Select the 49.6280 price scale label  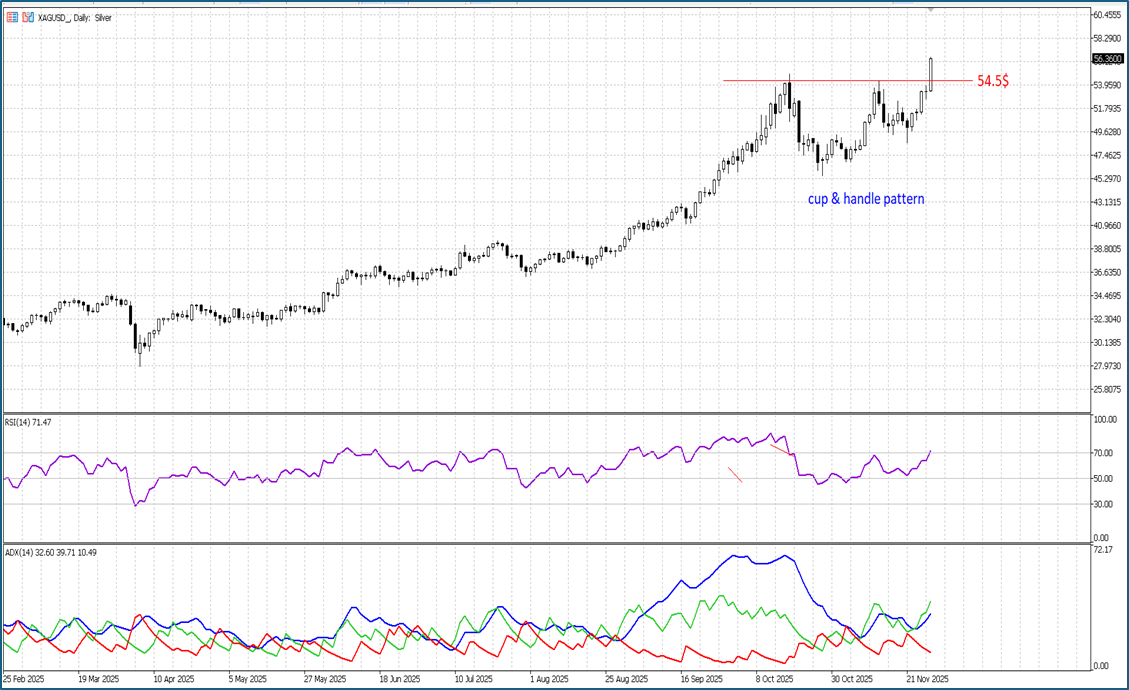coord(1107,132)
